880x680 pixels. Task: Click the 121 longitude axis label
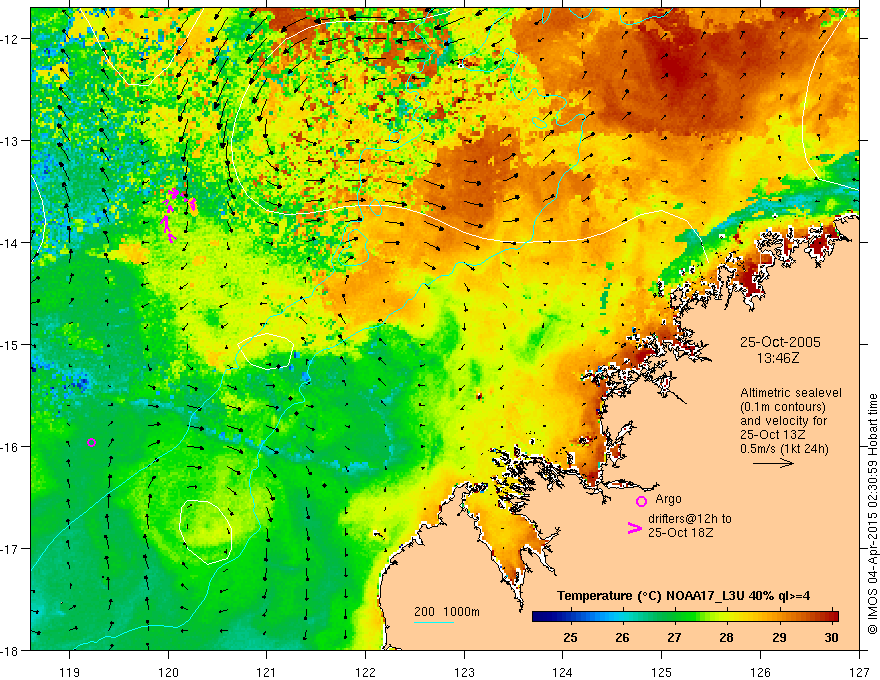pyautogui.click(x=267, y=672)
